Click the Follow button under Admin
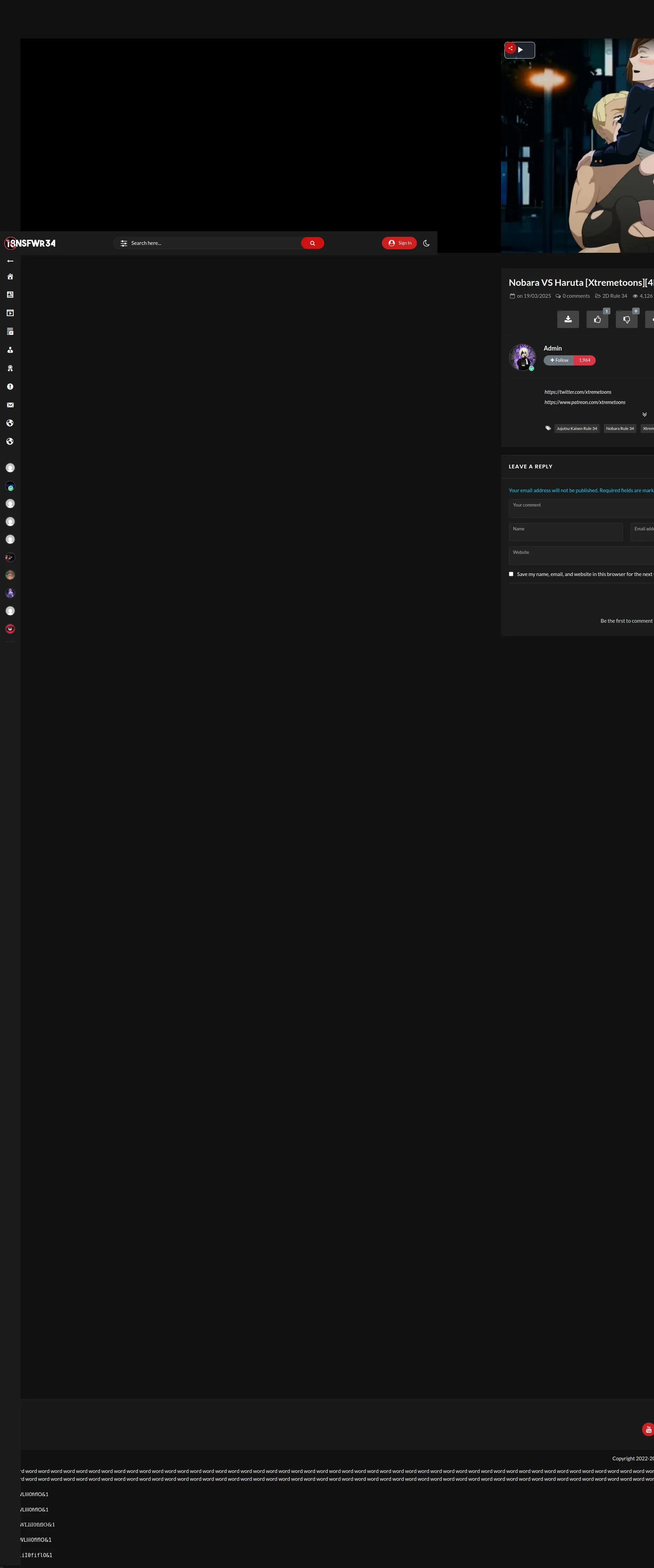654x1568 pixels. click(559, 360)
